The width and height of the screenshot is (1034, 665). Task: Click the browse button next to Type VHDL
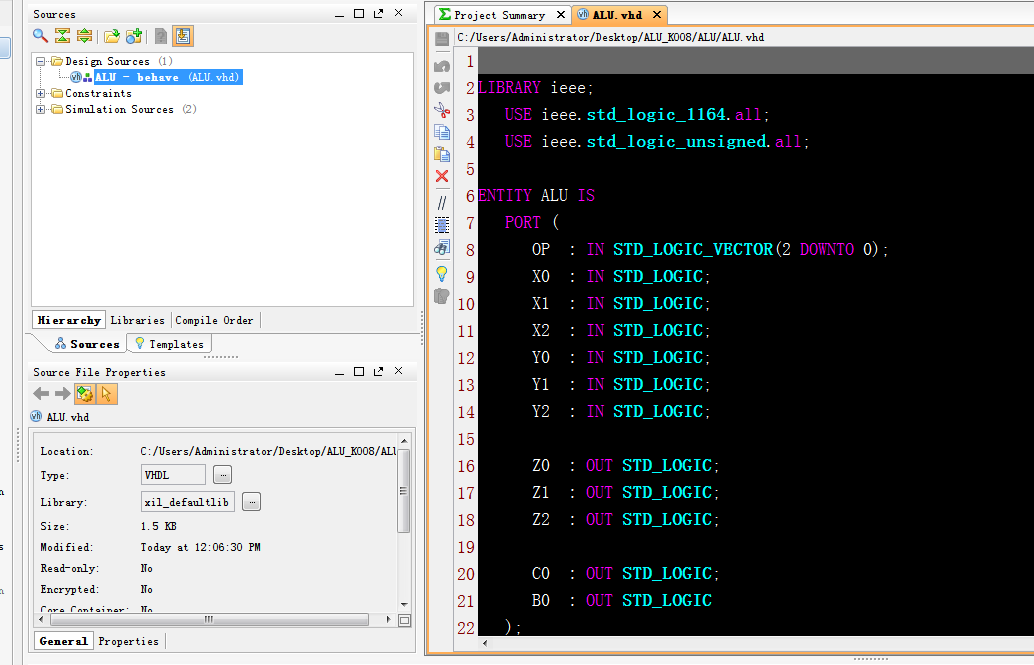(223, 474)
